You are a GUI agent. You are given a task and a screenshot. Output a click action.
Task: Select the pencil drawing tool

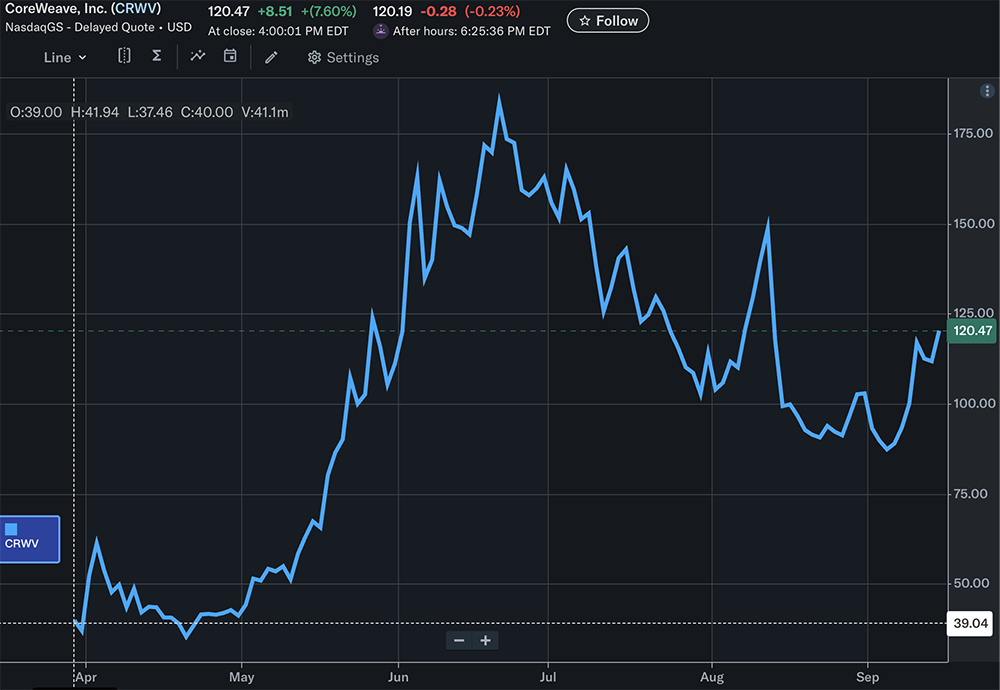[270, 57]
